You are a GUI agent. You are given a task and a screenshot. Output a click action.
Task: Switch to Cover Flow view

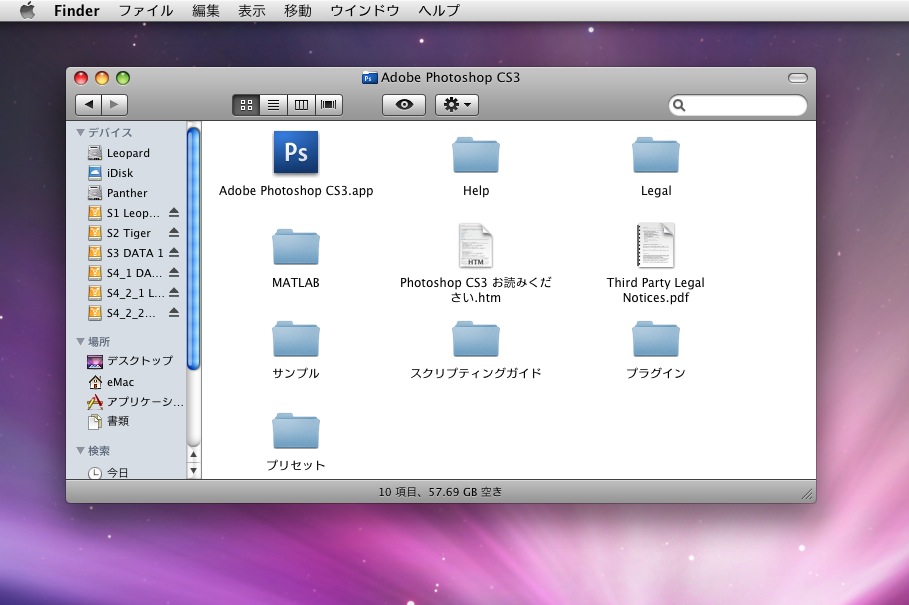point(328,105)
